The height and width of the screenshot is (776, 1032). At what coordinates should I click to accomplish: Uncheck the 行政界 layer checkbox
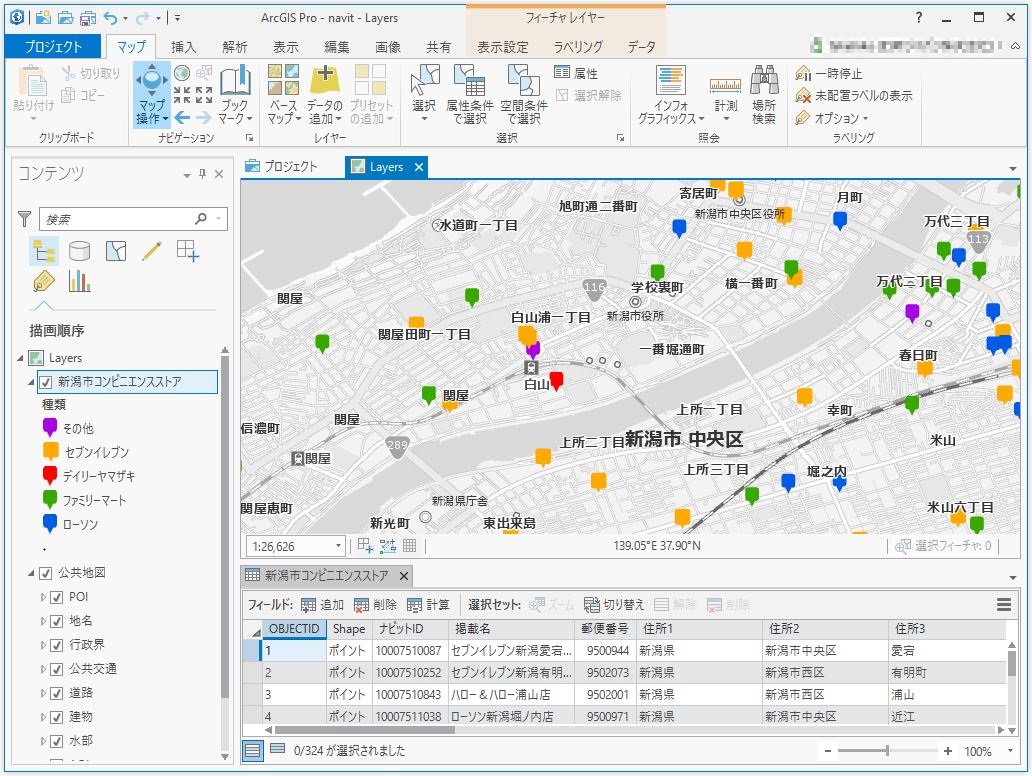tap(57, 646)
